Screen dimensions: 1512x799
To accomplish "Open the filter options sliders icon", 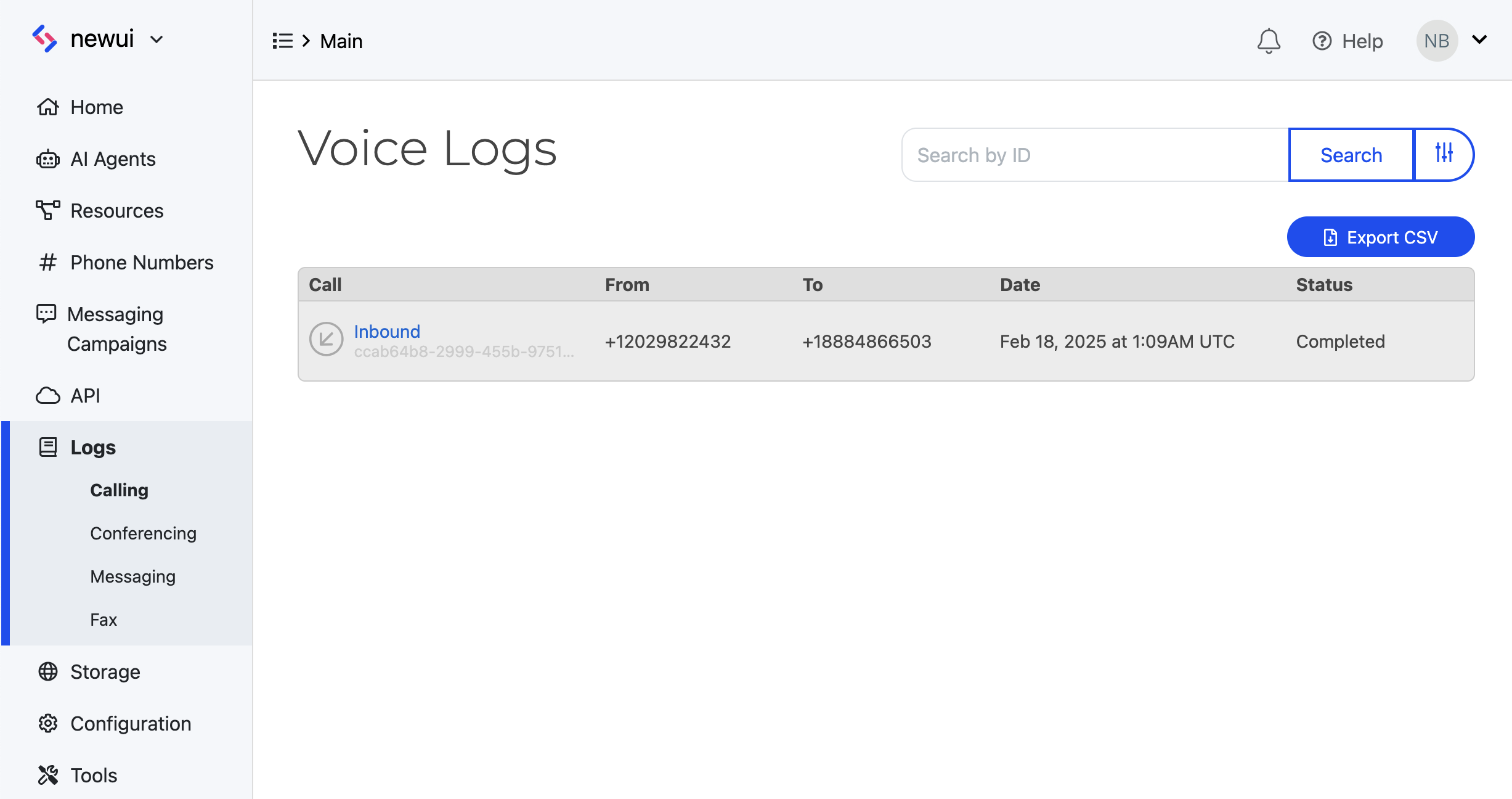I will coord(1444,155).
